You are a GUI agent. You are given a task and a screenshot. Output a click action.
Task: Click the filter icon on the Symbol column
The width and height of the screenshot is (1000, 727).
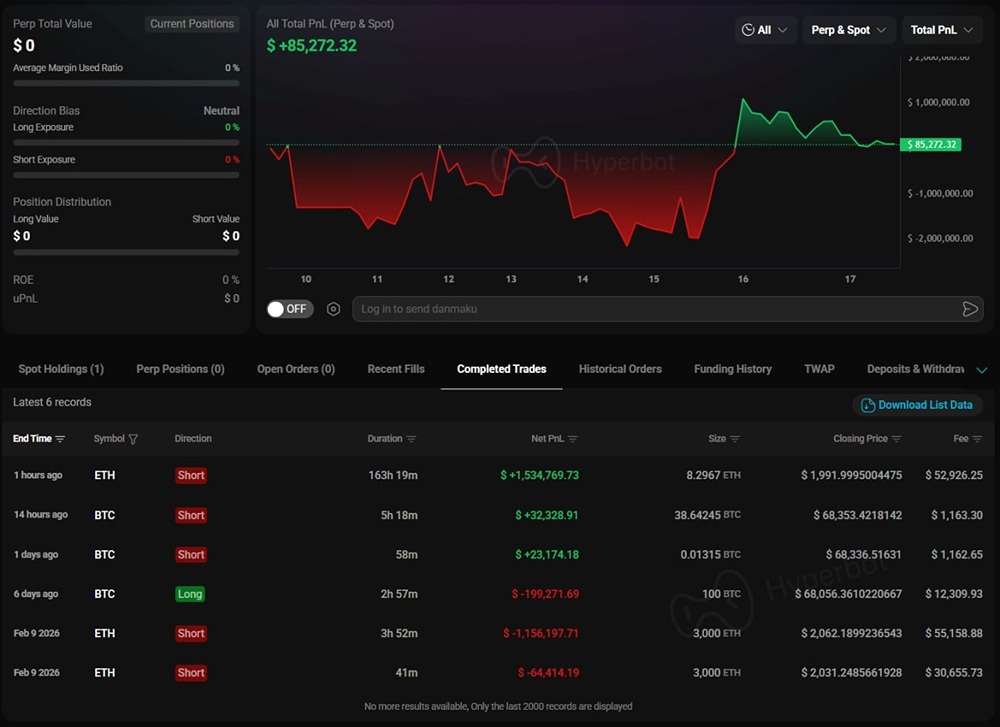click(133, 438)
